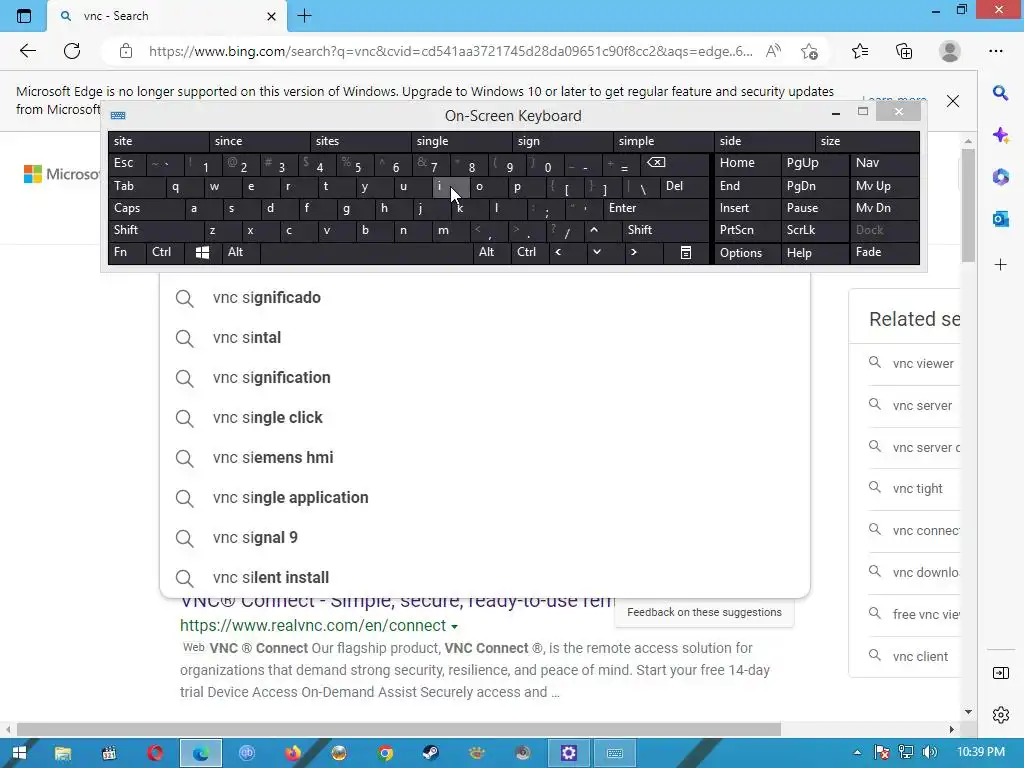Open the volume icon in system tray
Image resolution: width=1024 pixels, height=768 pixels.
click(x=930, y=752)
